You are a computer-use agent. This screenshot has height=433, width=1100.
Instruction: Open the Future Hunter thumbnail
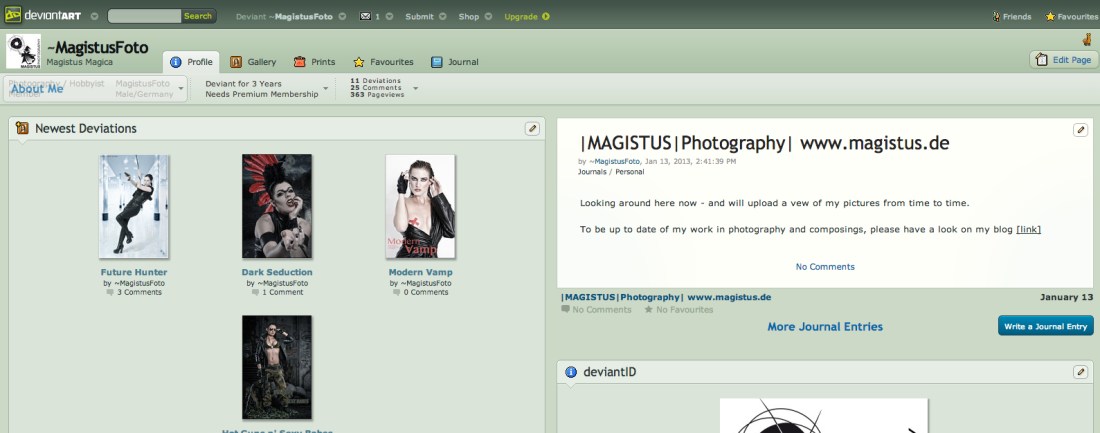click(x=134, y=206)
